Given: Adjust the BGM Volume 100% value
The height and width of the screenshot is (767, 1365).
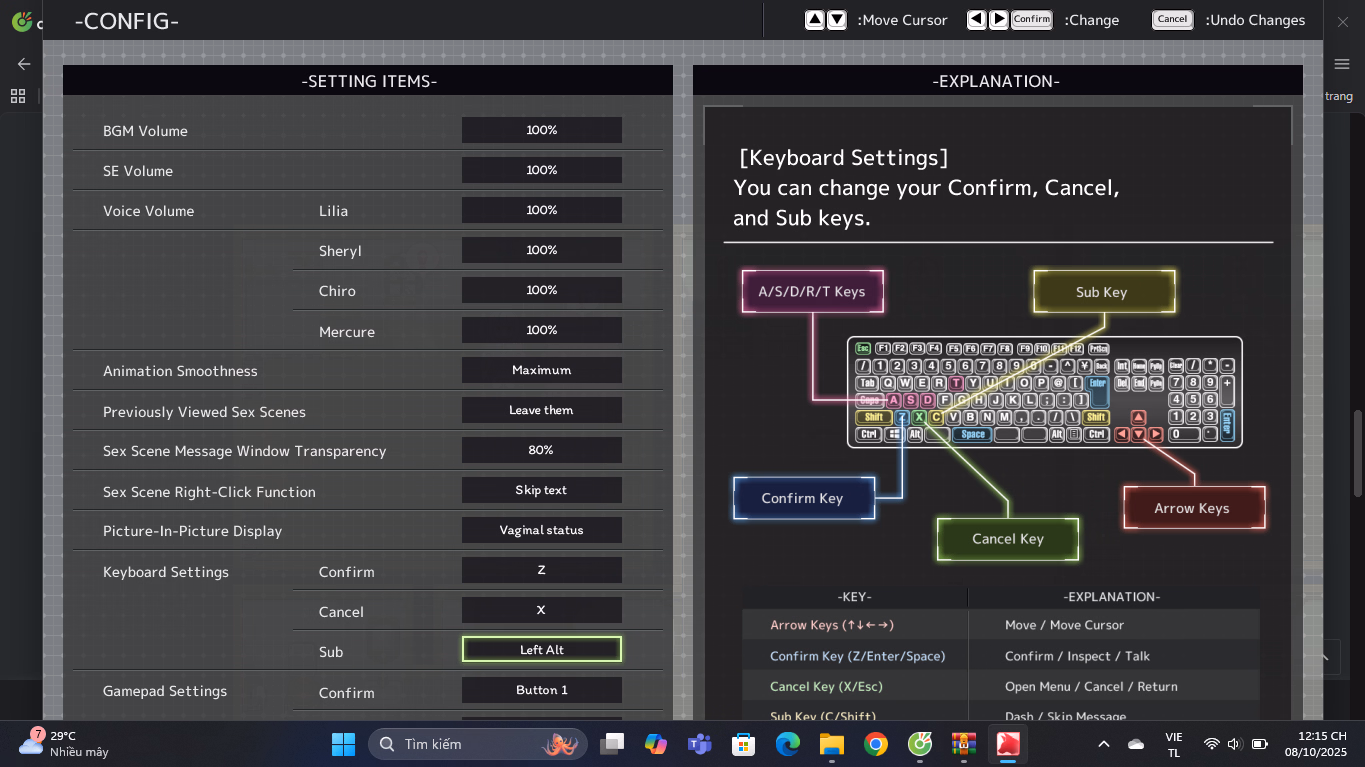Looking at the screenshot, I should click(x=541, y=130).
